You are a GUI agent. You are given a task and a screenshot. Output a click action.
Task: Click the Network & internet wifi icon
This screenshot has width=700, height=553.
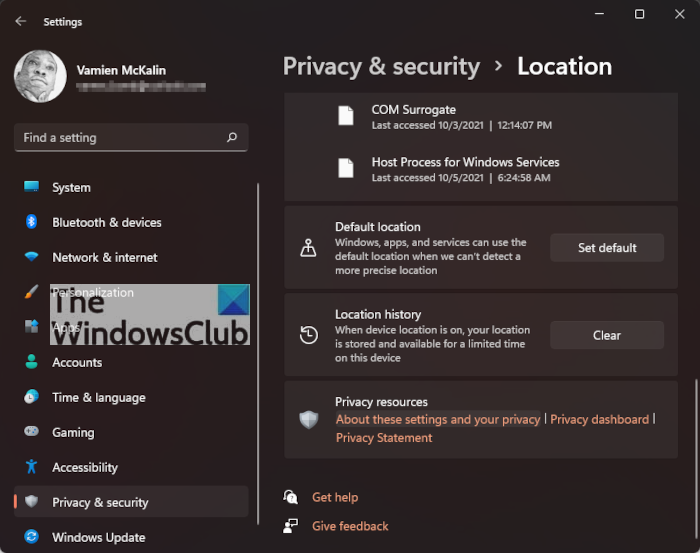[x=32, y=257]
